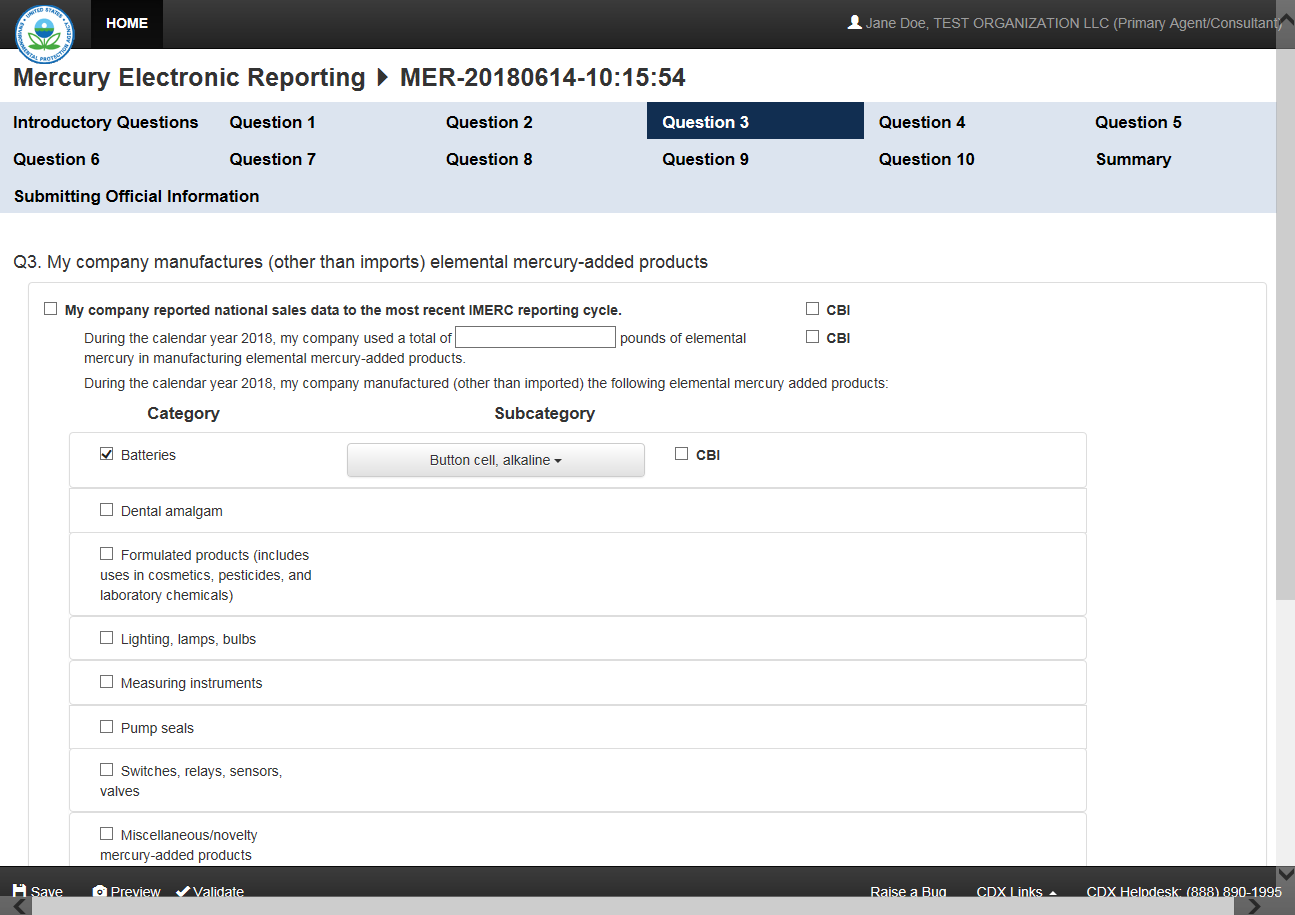This screenshot has width=1295, height=915.
Task: Click the pounds of elemental mercury field
Action: click(x=535, y=337)
